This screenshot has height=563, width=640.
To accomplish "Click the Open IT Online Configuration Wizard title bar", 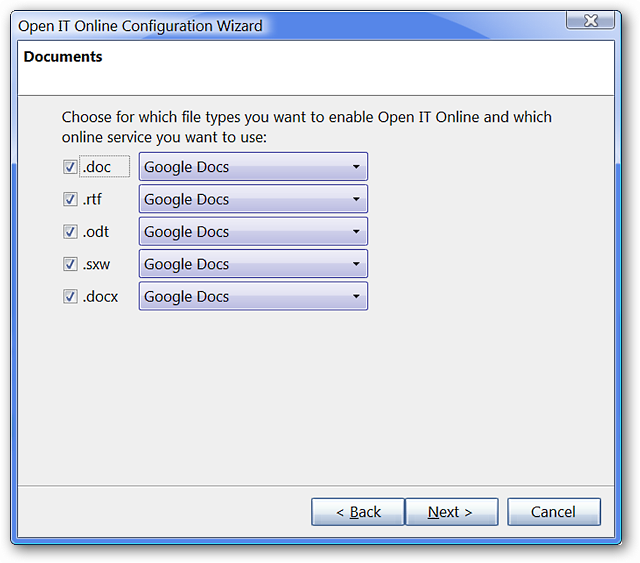I will coord(286,26).
